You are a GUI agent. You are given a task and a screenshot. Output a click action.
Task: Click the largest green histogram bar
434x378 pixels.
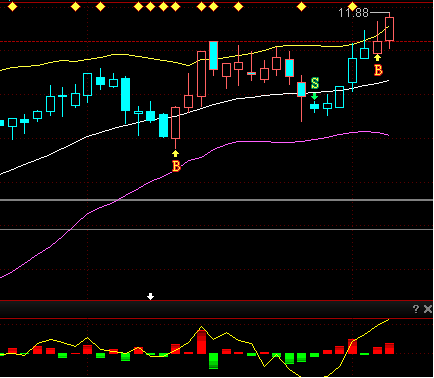213,361
